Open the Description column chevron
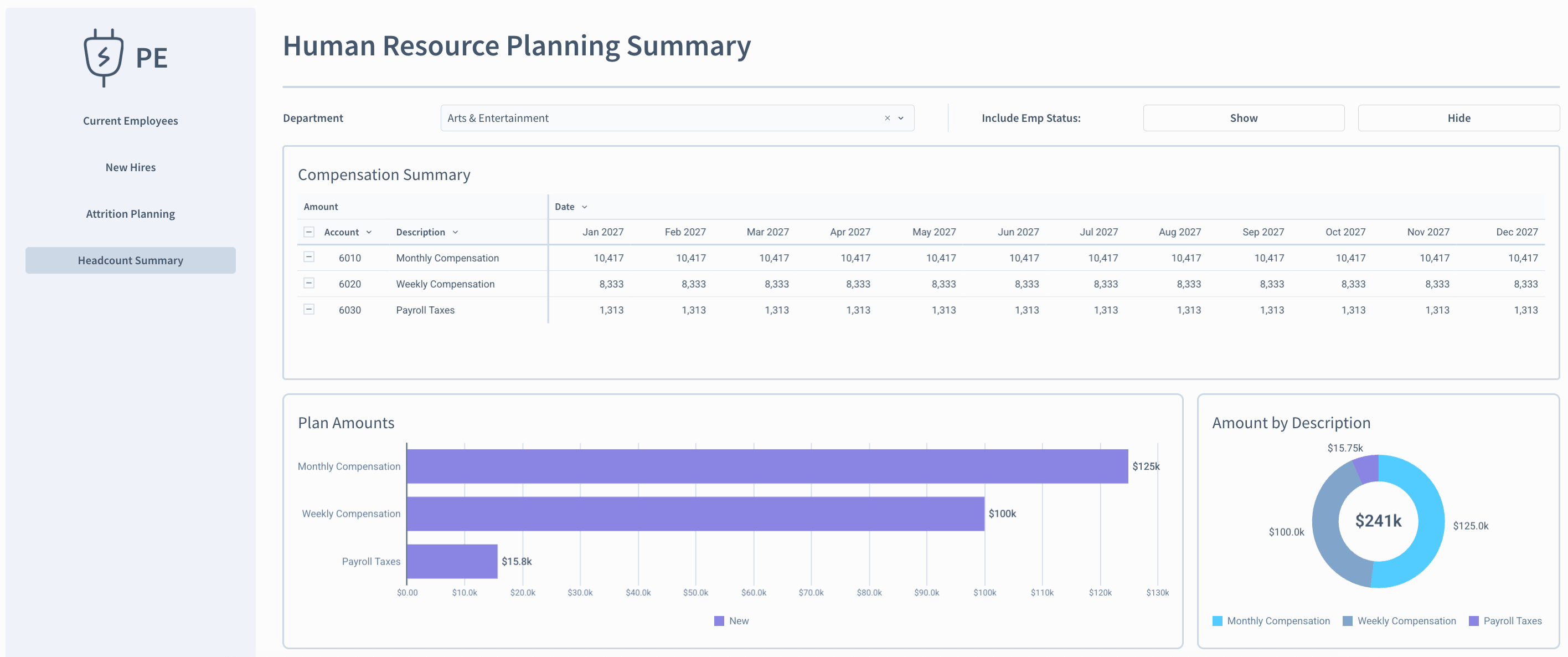The width and height of the screenshot is (1568, 657). 455,232
